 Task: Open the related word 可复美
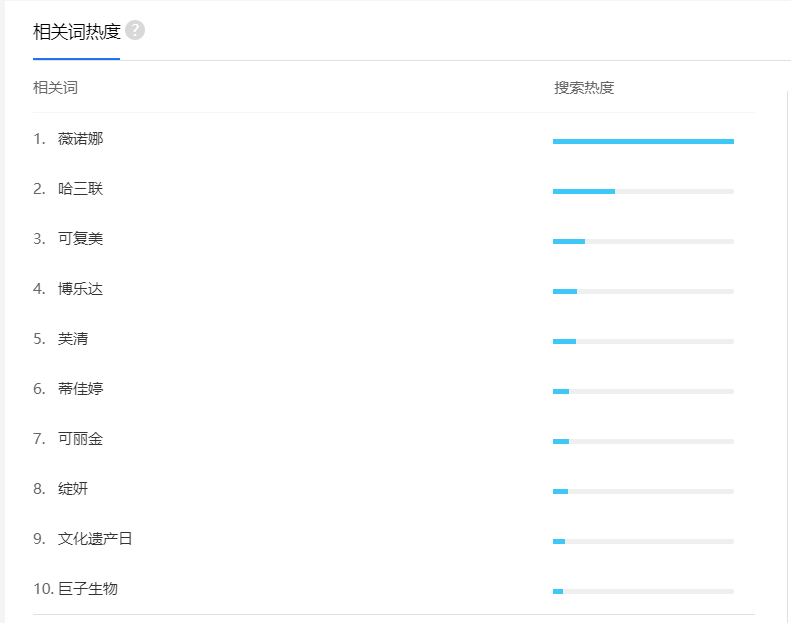tap(80, 239)
